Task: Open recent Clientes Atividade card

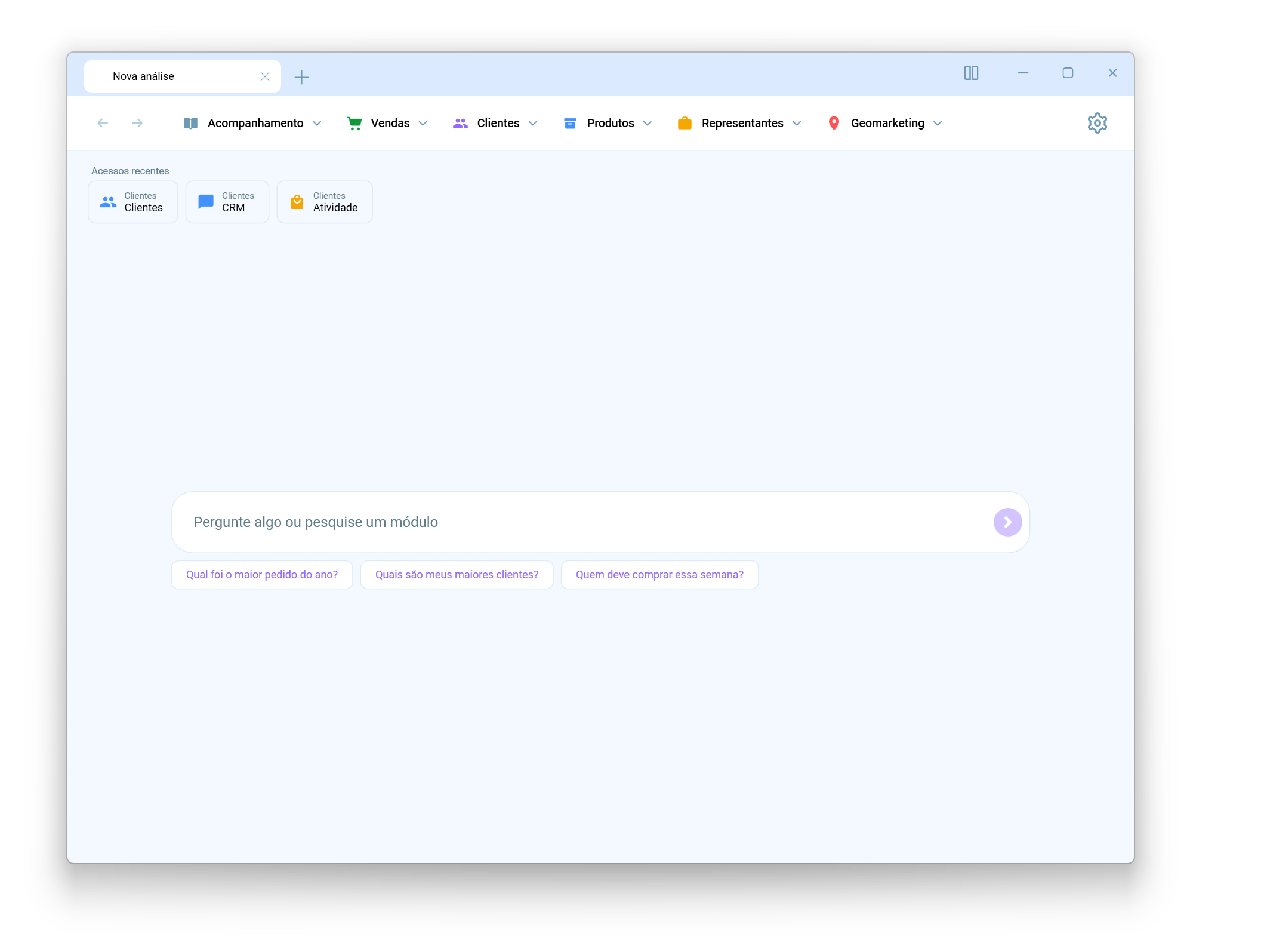Action: pyautogui.click(x=325, y=202)
